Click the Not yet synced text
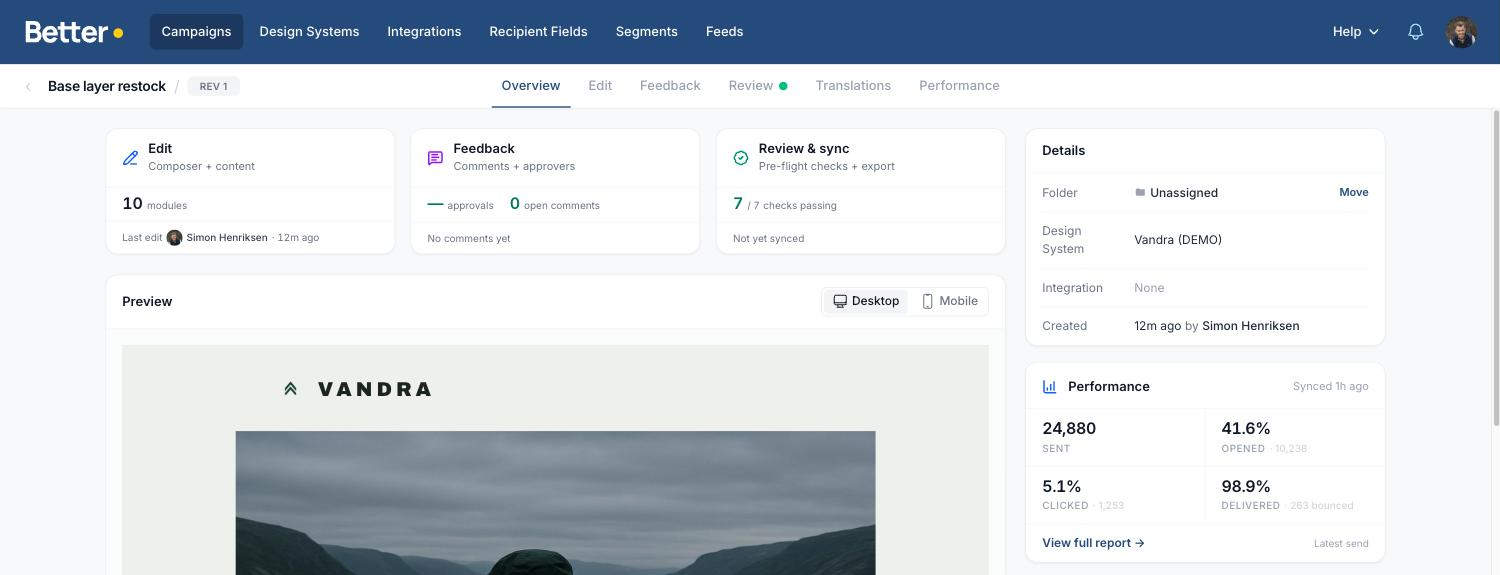The image size is (1500, 575). pyautogui.click(x=768, y=239)
